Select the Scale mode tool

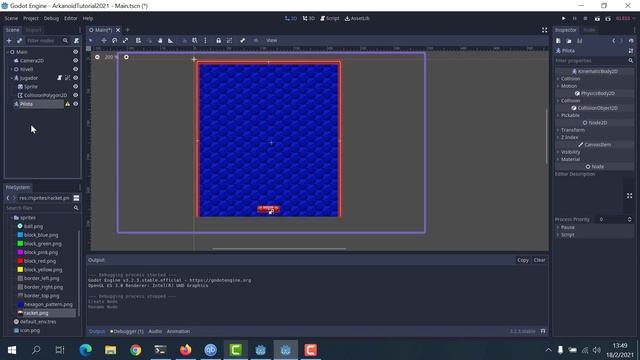[x=125, y=40]
